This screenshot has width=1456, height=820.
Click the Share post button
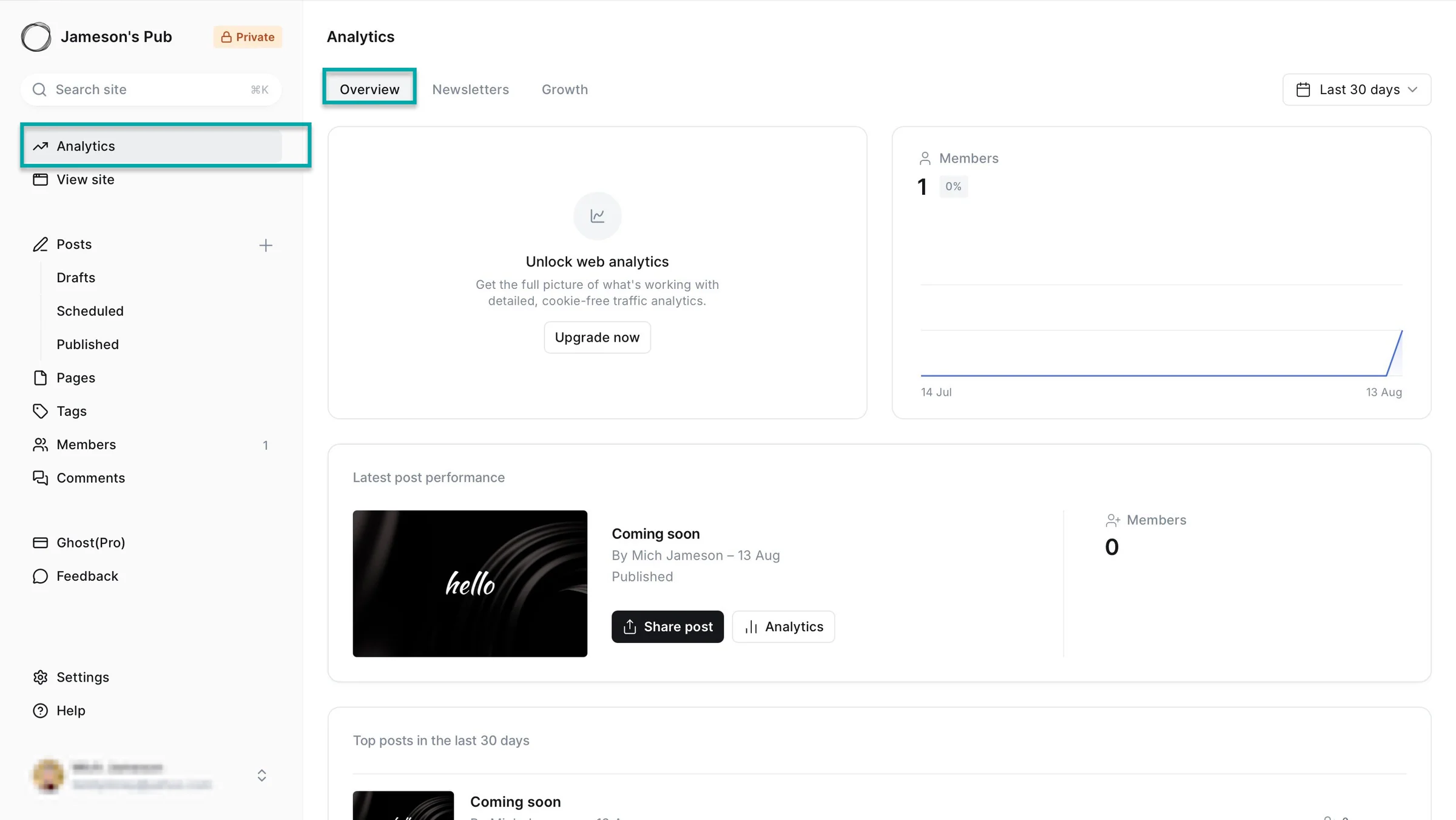(667, 626)
